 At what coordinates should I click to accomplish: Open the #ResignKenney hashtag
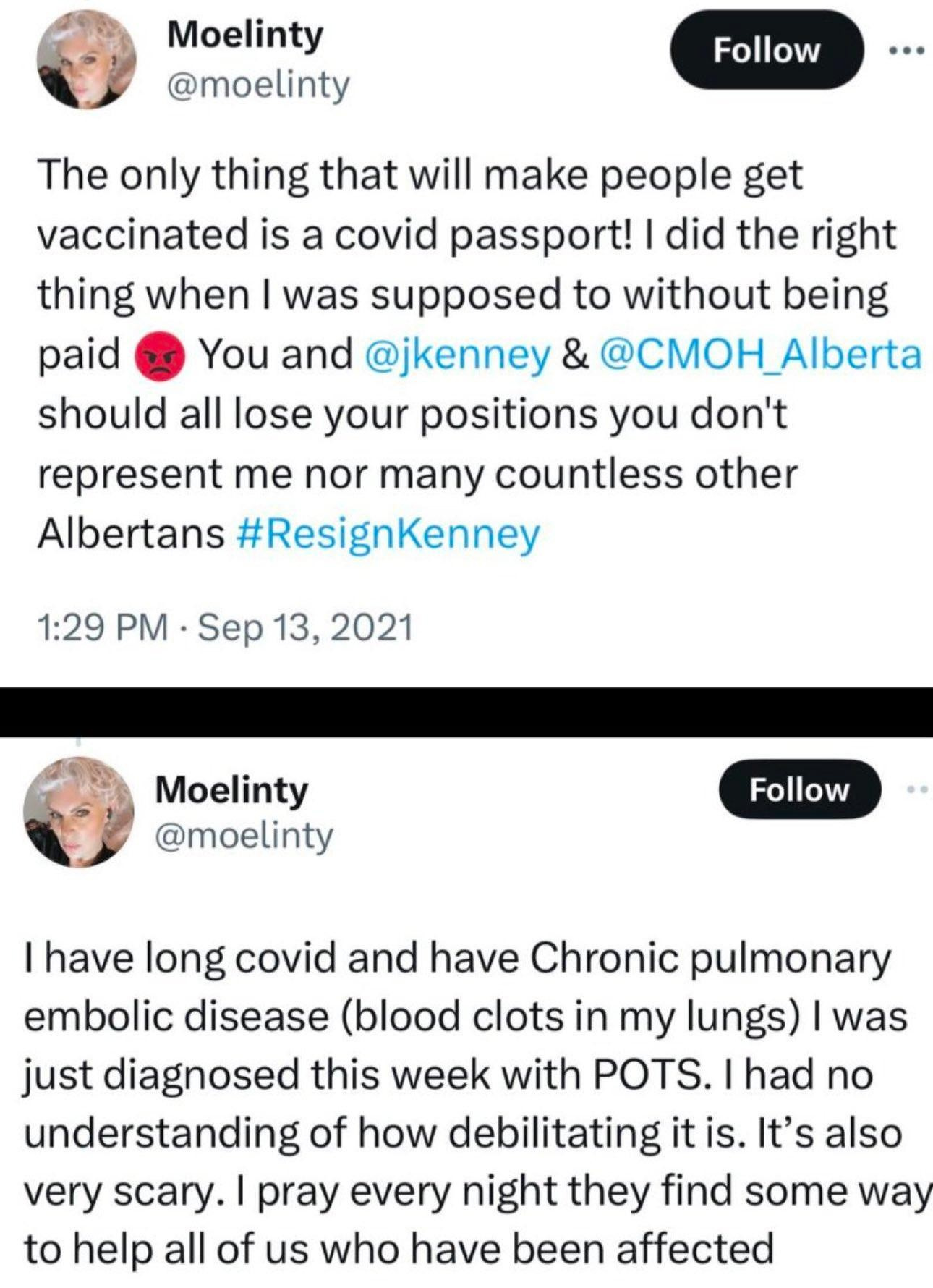pos(388,534)
